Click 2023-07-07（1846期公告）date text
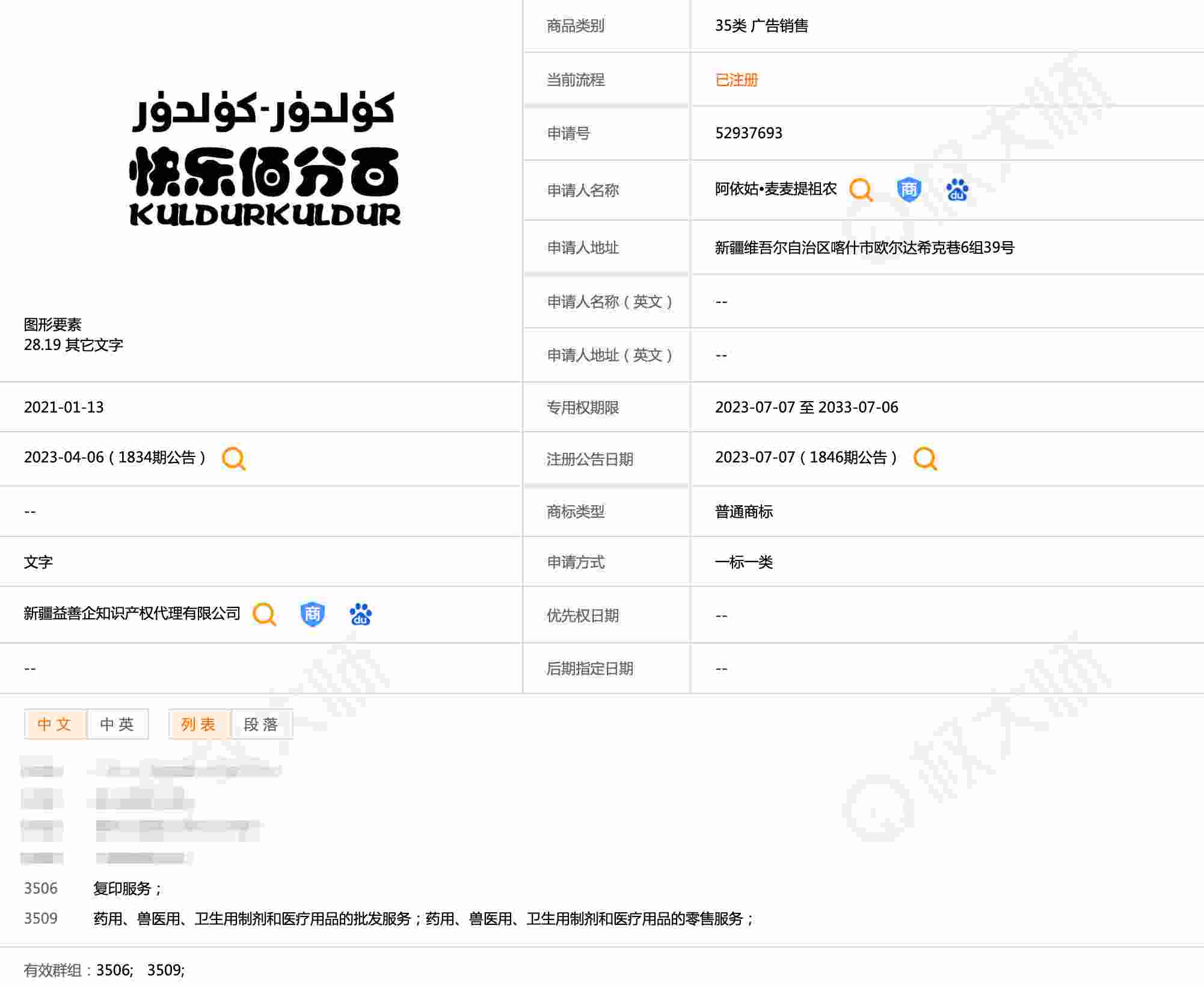This screenshot has width=1204, height=985. point(806,458)
